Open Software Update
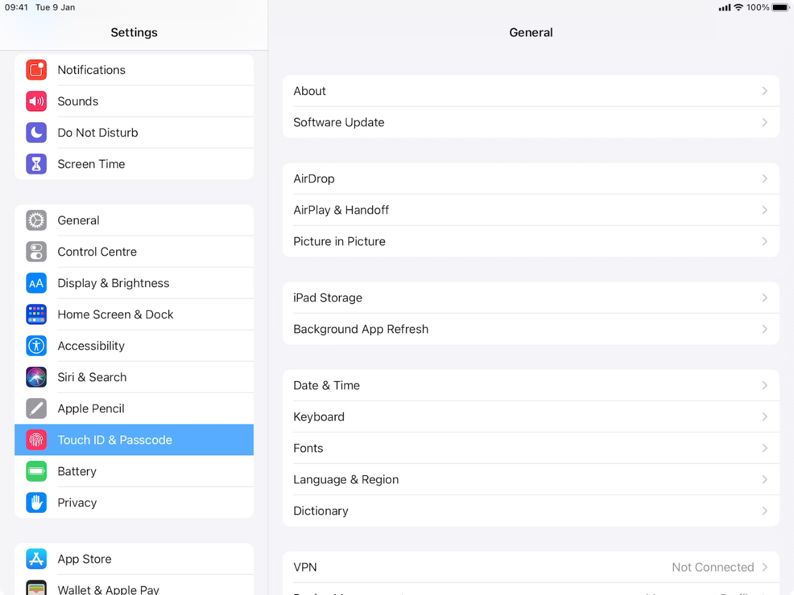 pyautogui.click(x=531, y=123)
